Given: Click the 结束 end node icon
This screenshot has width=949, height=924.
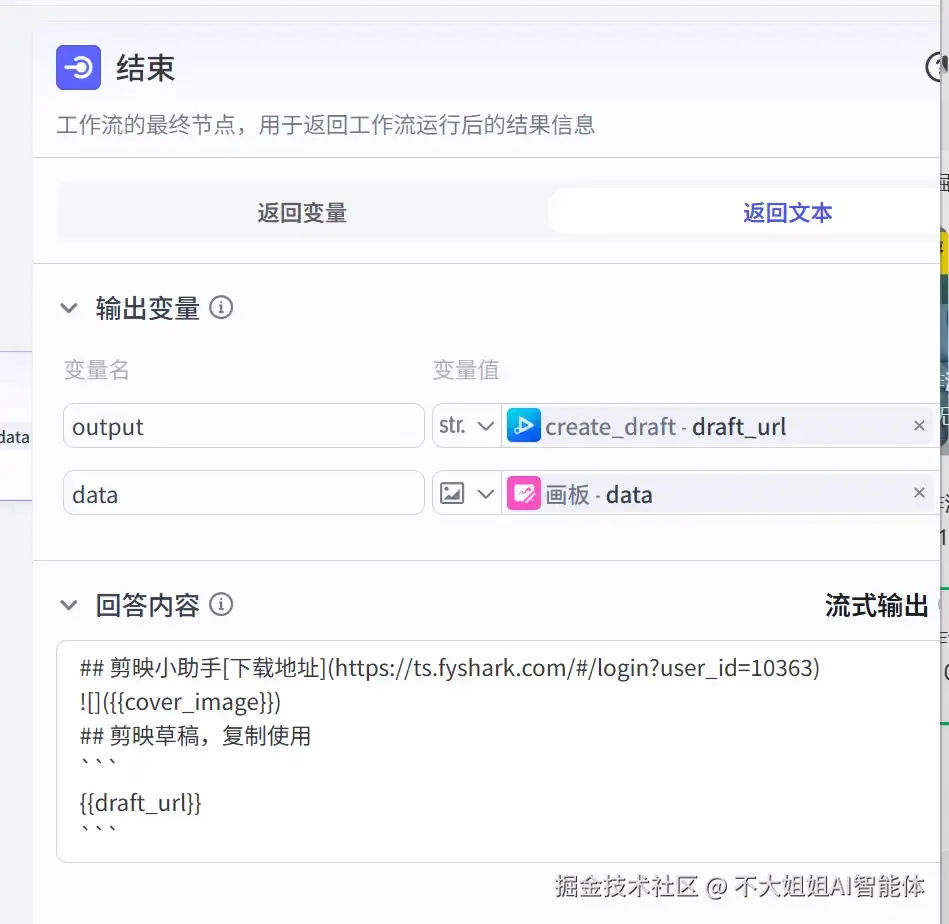Looking at the screenshot, I should click(79, 67).
